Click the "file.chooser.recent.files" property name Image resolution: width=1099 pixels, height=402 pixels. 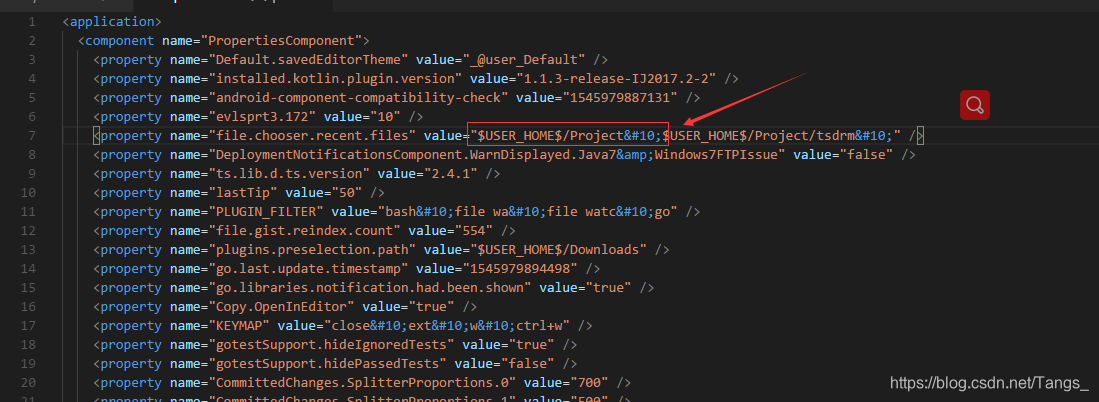(x=313, y=135)
